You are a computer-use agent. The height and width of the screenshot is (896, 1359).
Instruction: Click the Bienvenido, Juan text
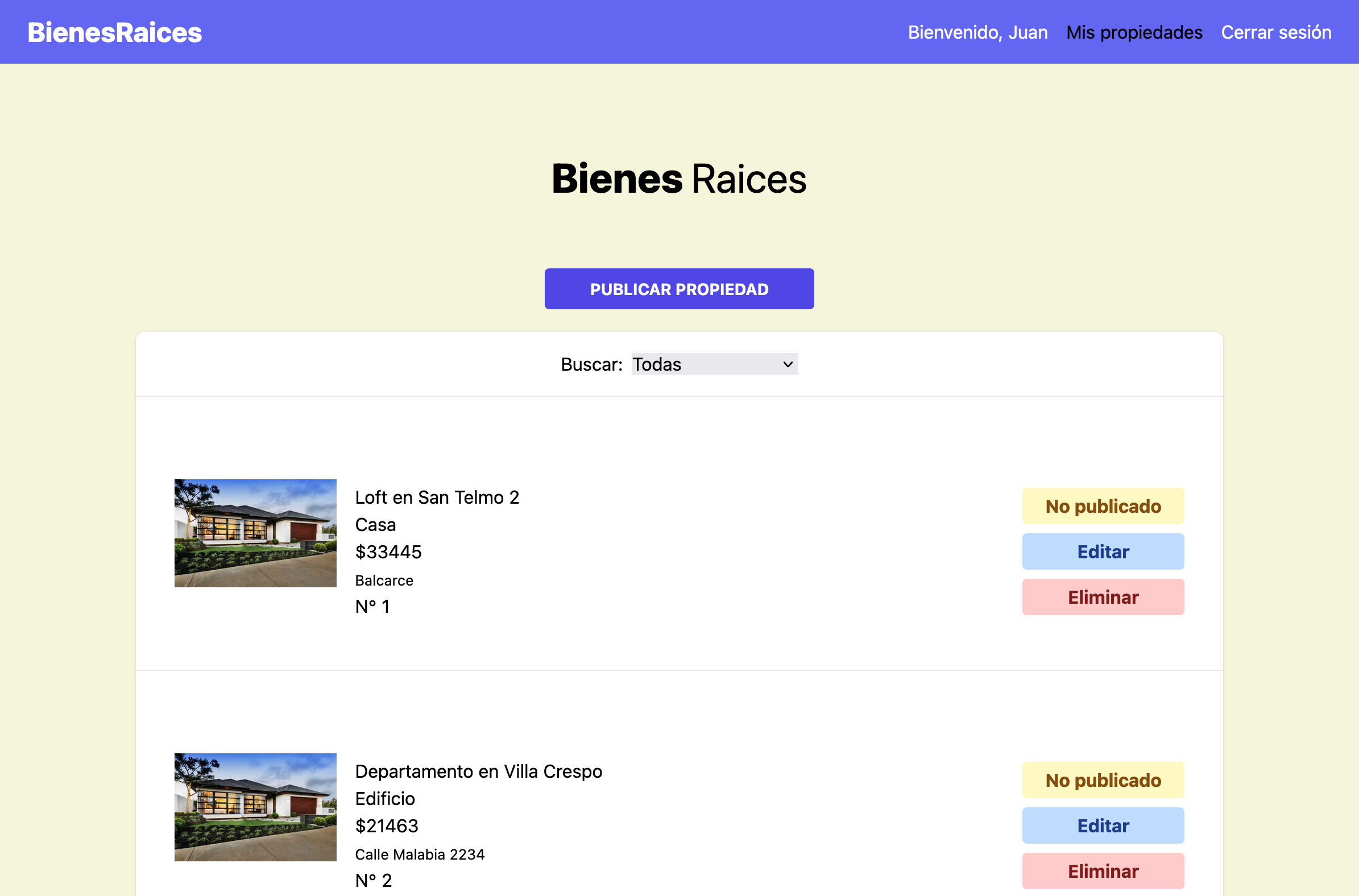[x=977, y=32]
